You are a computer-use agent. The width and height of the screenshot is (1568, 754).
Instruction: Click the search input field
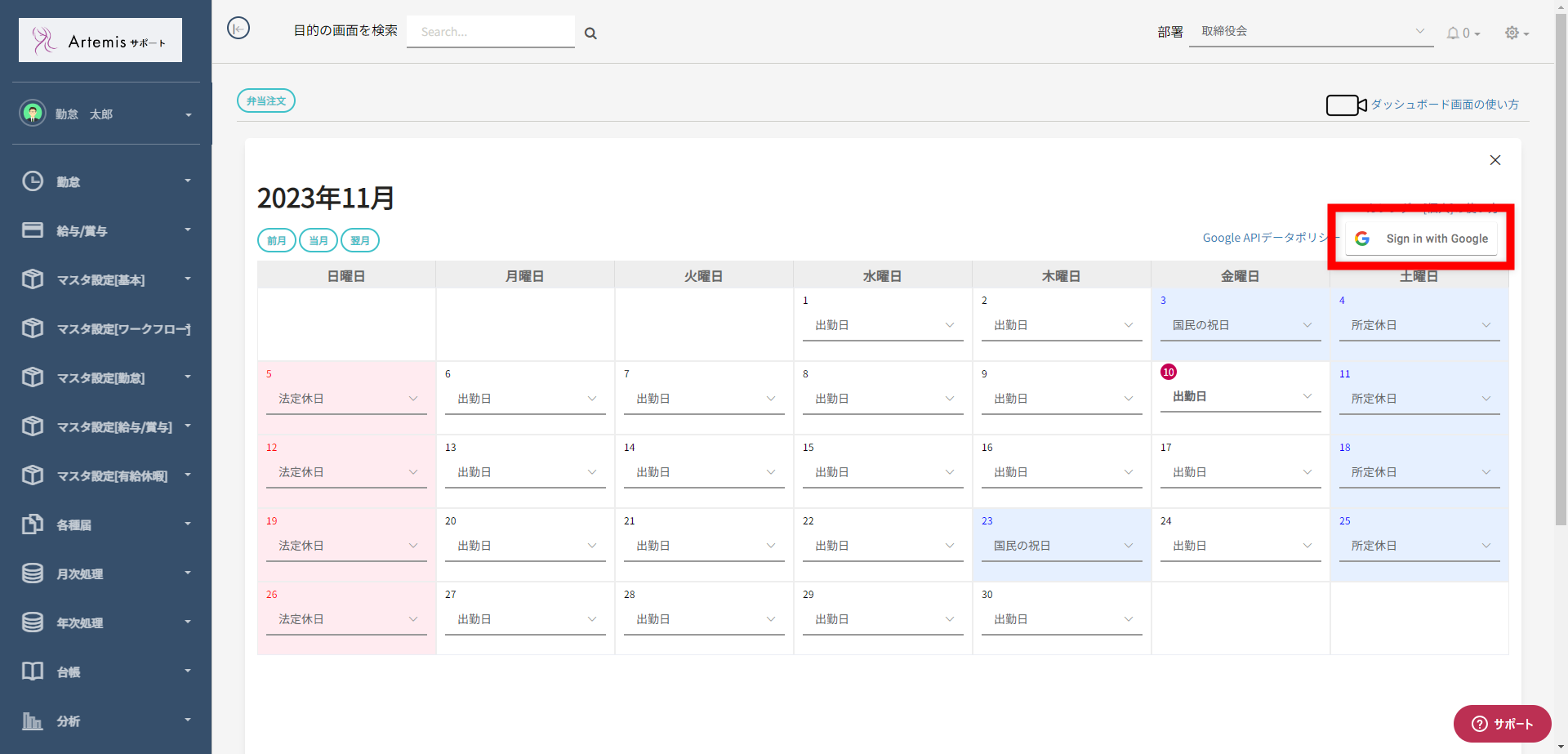(490, 32)
